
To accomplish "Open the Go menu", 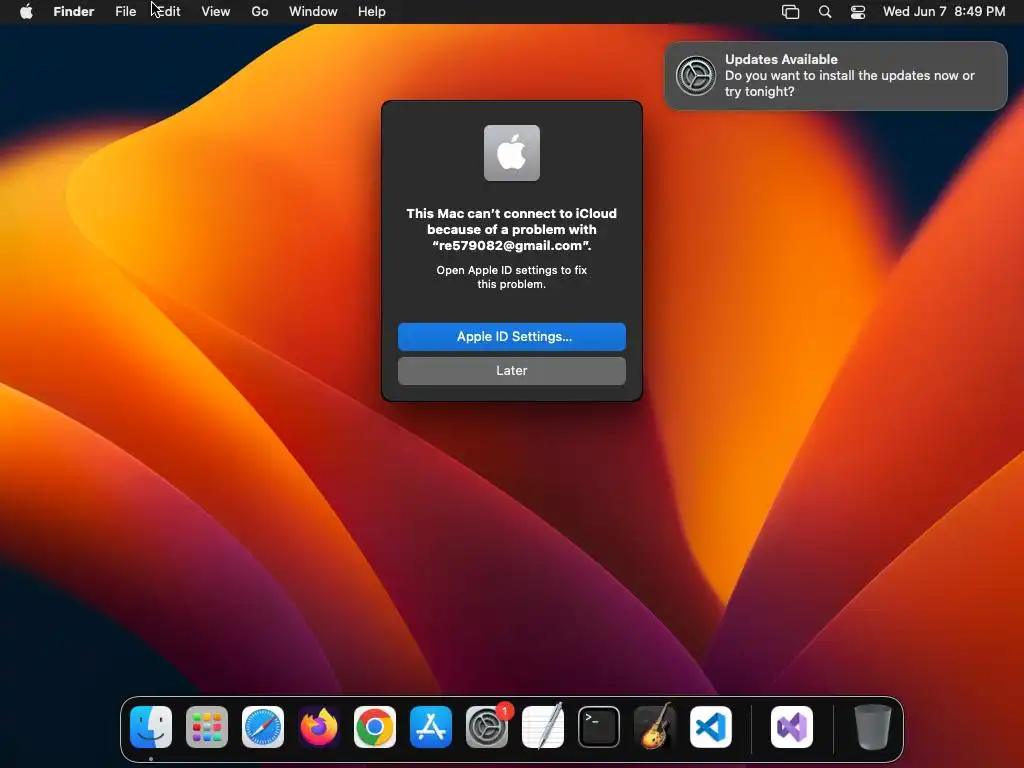I will [260, 12].
